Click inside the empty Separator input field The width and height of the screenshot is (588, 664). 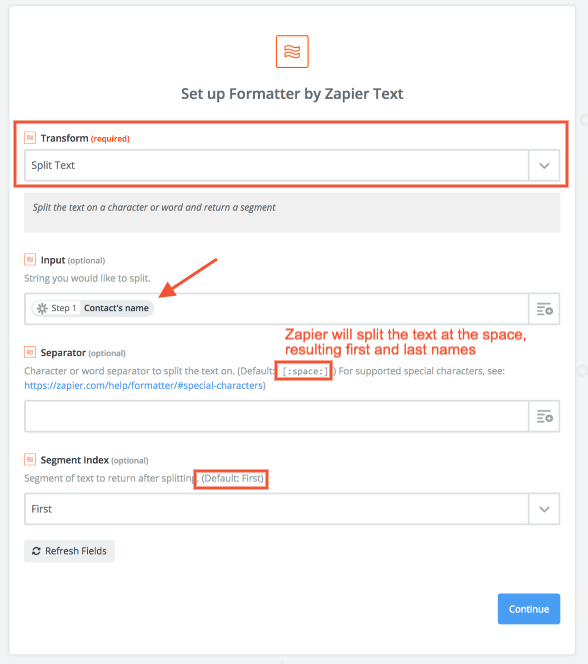[276, 416]
